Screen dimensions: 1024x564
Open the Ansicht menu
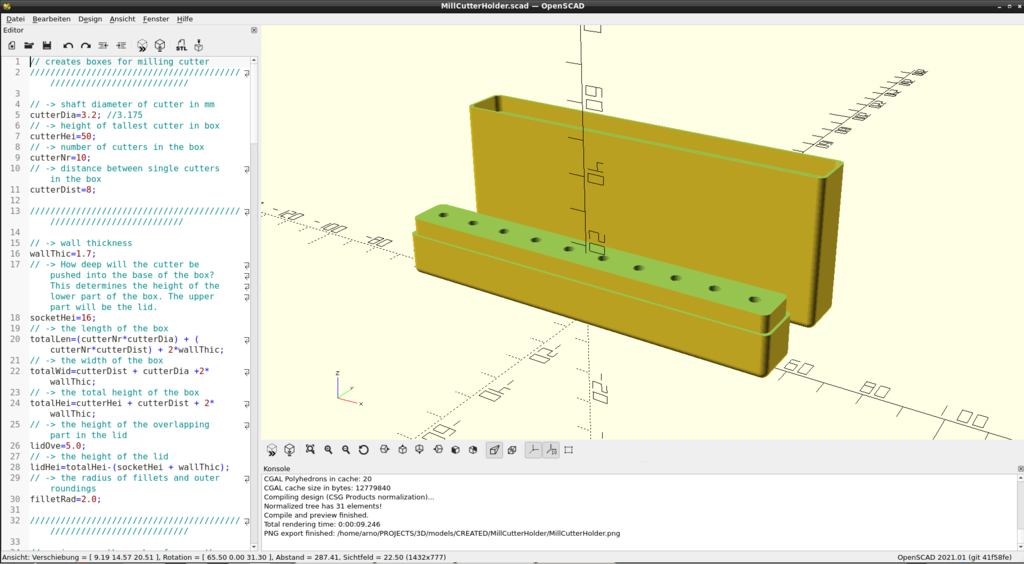[x=122, y=19]
